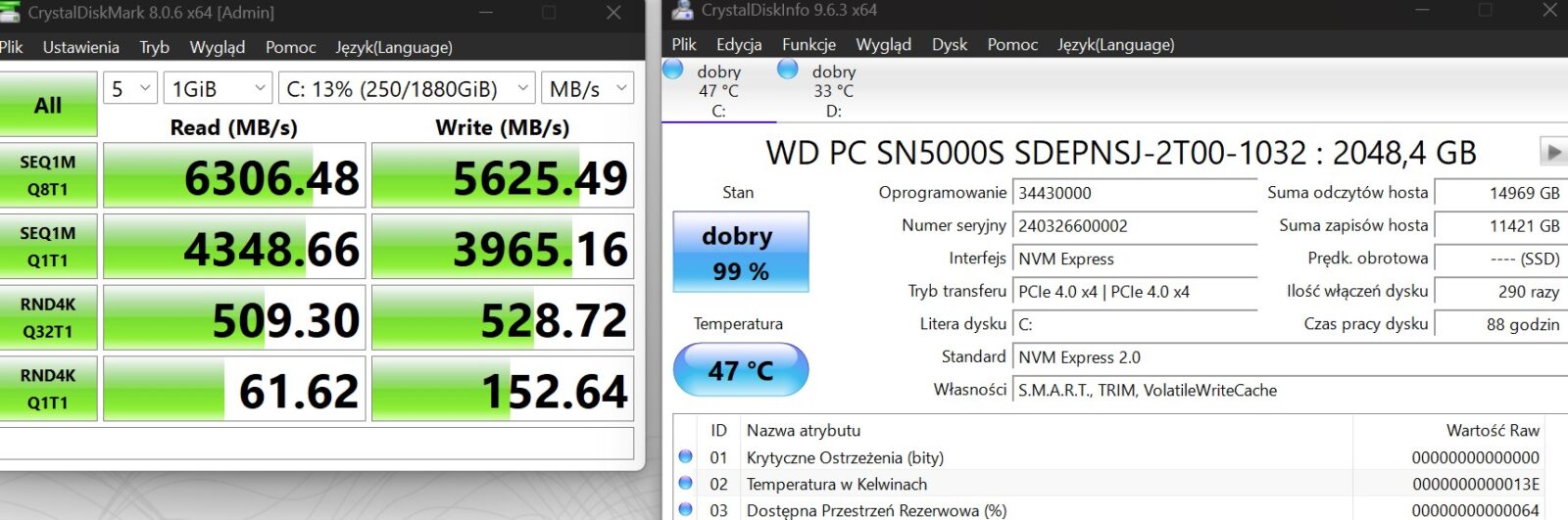Viewport: 1568px width, 520px height.
Task: Start the SEQ1M Q8T1 test
Action: point(47,175)
